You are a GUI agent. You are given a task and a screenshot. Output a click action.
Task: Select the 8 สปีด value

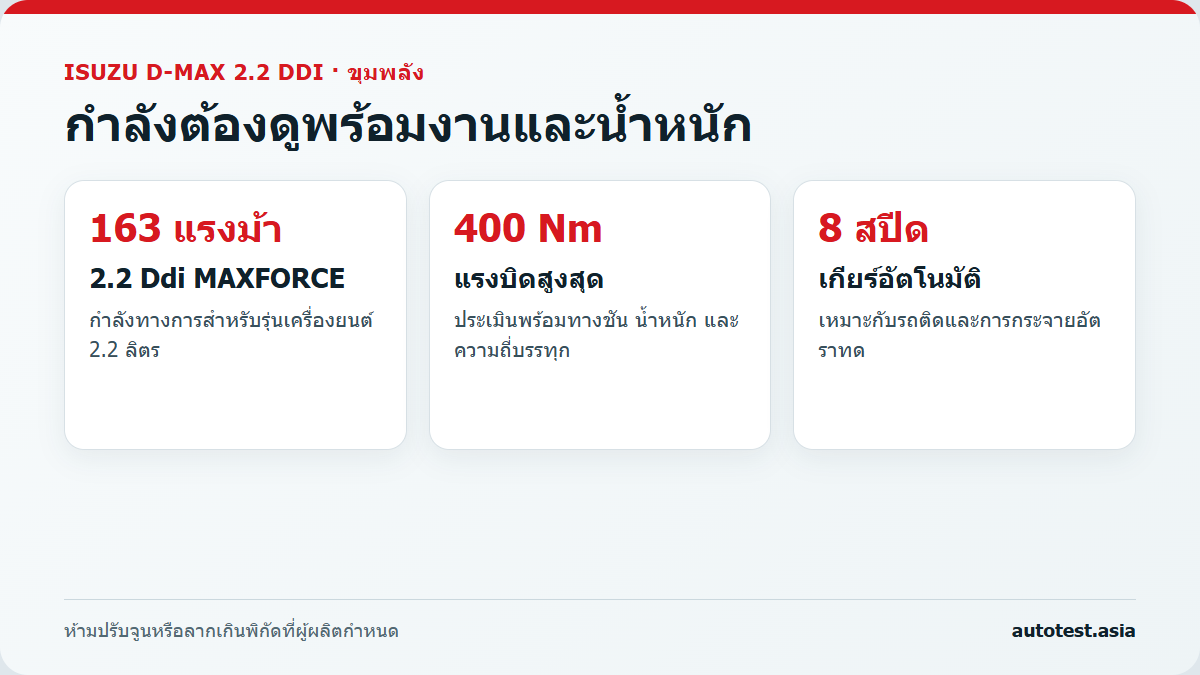pos(873,229)
